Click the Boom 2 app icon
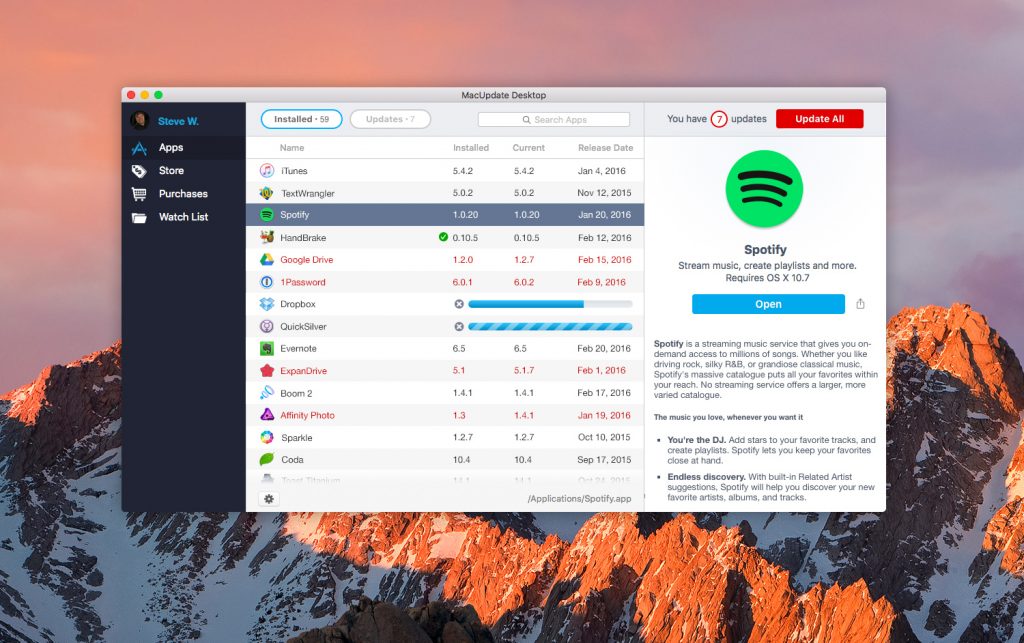This screenshot has height=643, width=1024. pos(266,393)
